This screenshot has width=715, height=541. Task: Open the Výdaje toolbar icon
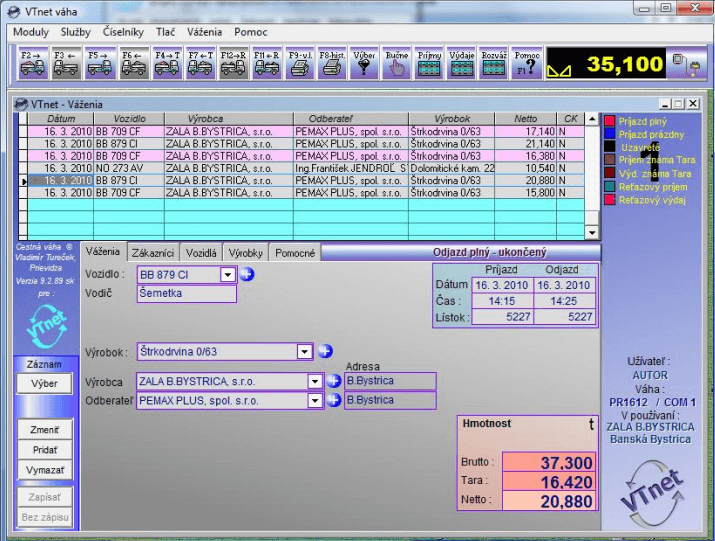click(x=461, y=63)
